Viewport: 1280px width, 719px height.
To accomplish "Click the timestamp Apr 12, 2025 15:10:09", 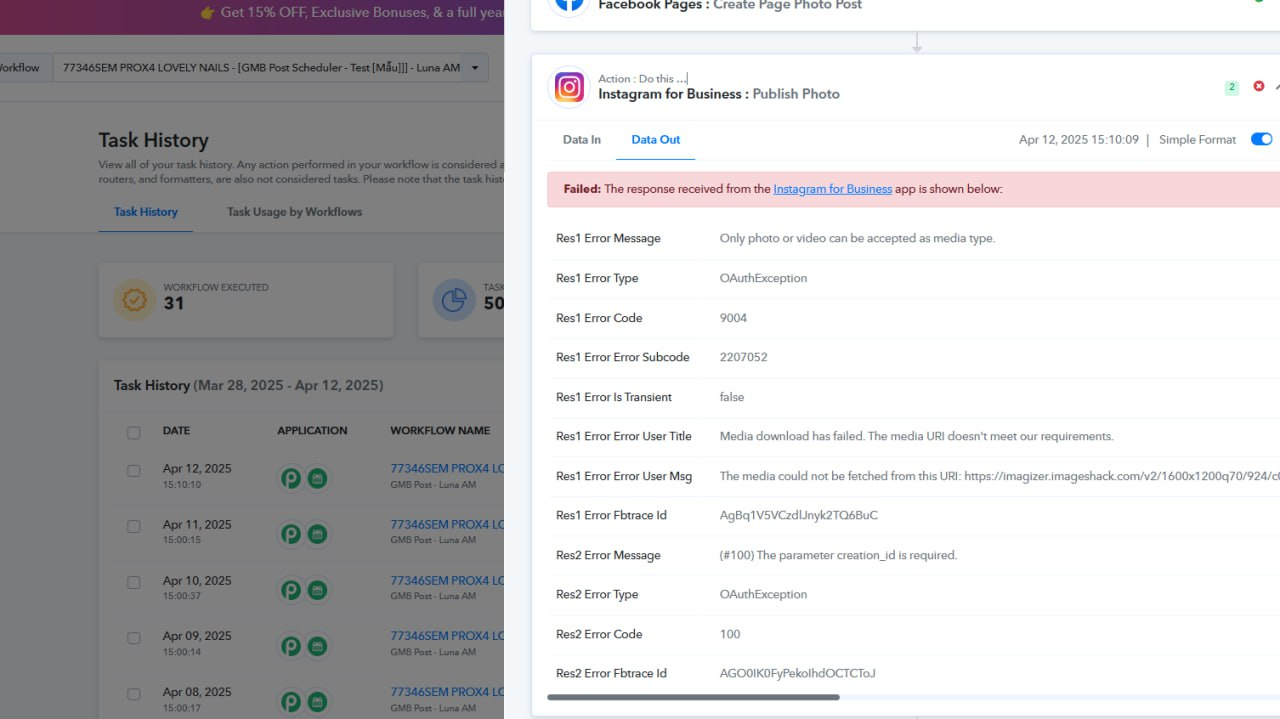I will coord(1078,140).
